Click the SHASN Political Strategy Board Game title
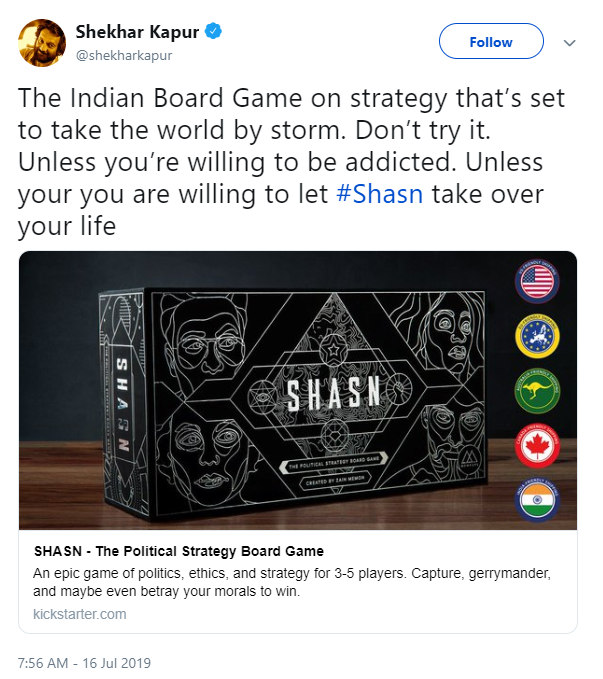The width and height of the screenshot is (603, 679). point(179,551)
